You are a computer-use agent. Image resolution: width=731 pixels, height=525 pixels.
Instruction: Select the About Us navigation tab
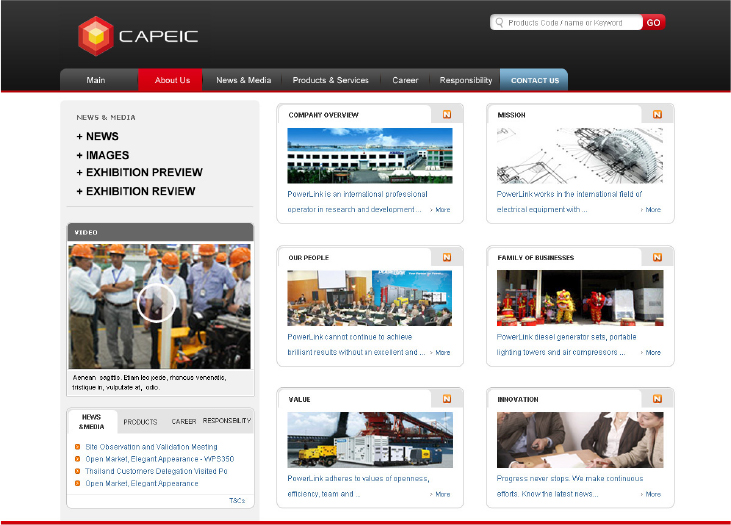(172, 80)
